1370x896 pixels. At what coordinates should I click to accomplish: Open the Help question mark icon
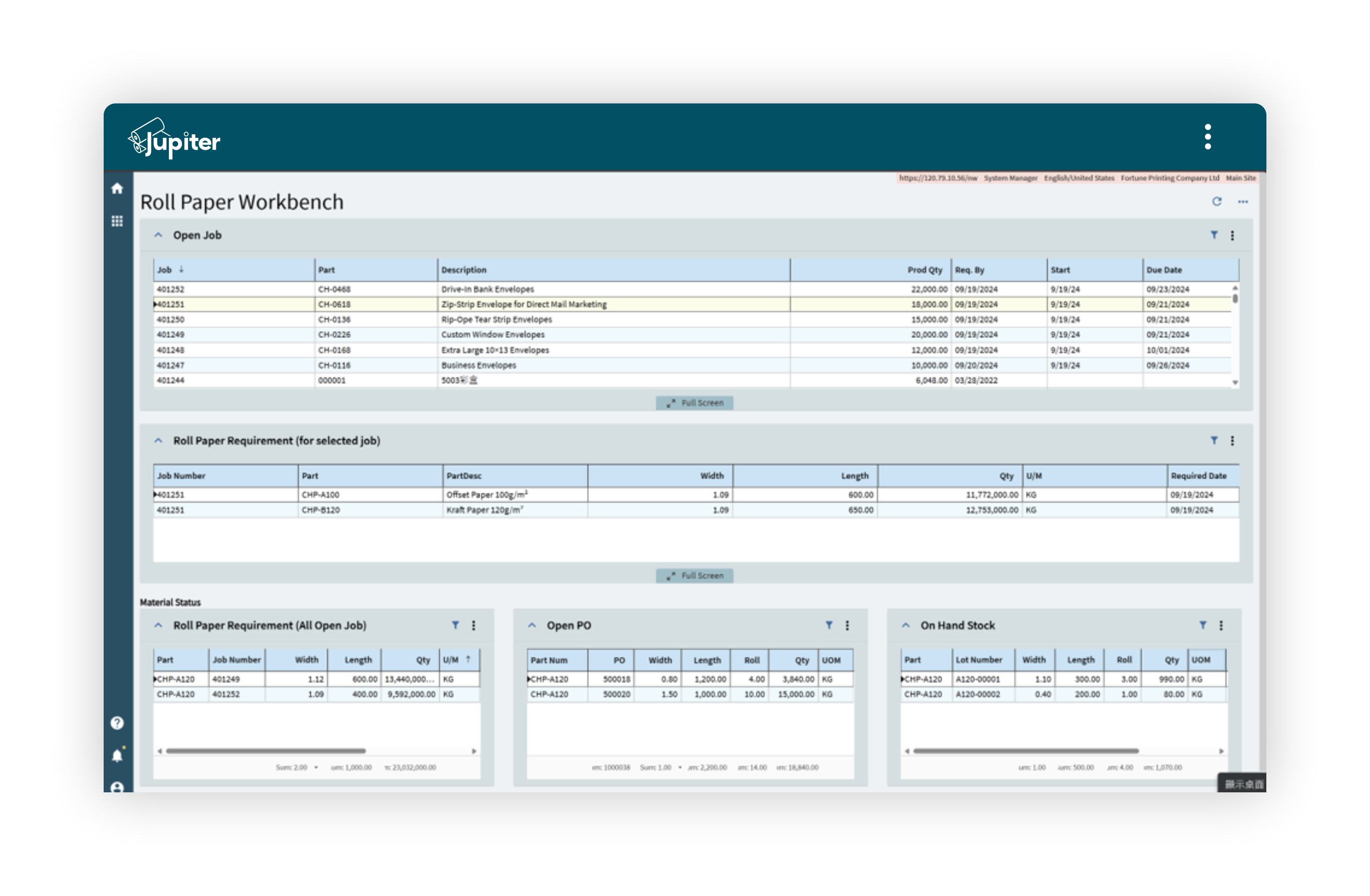coord(117,723)
